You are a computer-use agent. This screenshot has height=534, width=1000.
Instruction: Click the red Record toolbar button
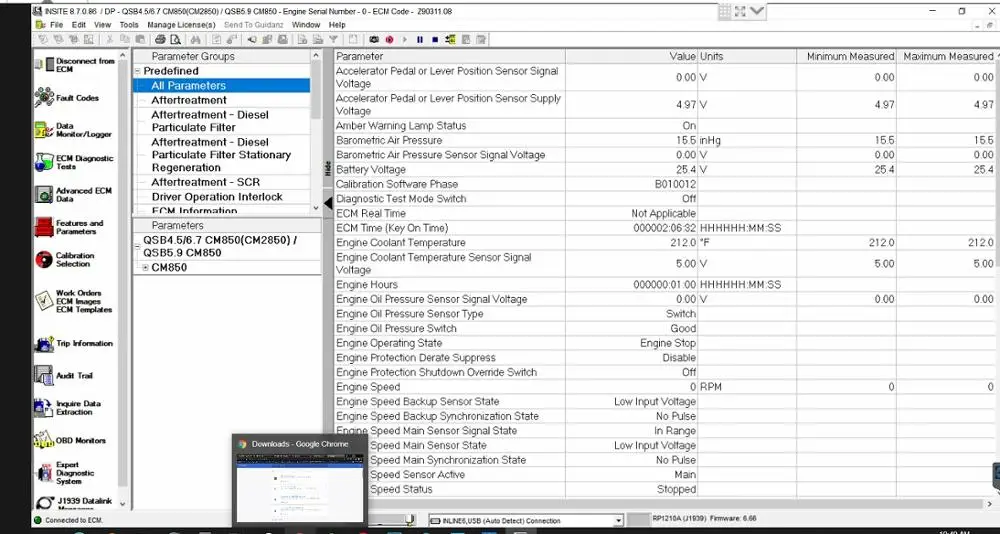tap(389, 40)
